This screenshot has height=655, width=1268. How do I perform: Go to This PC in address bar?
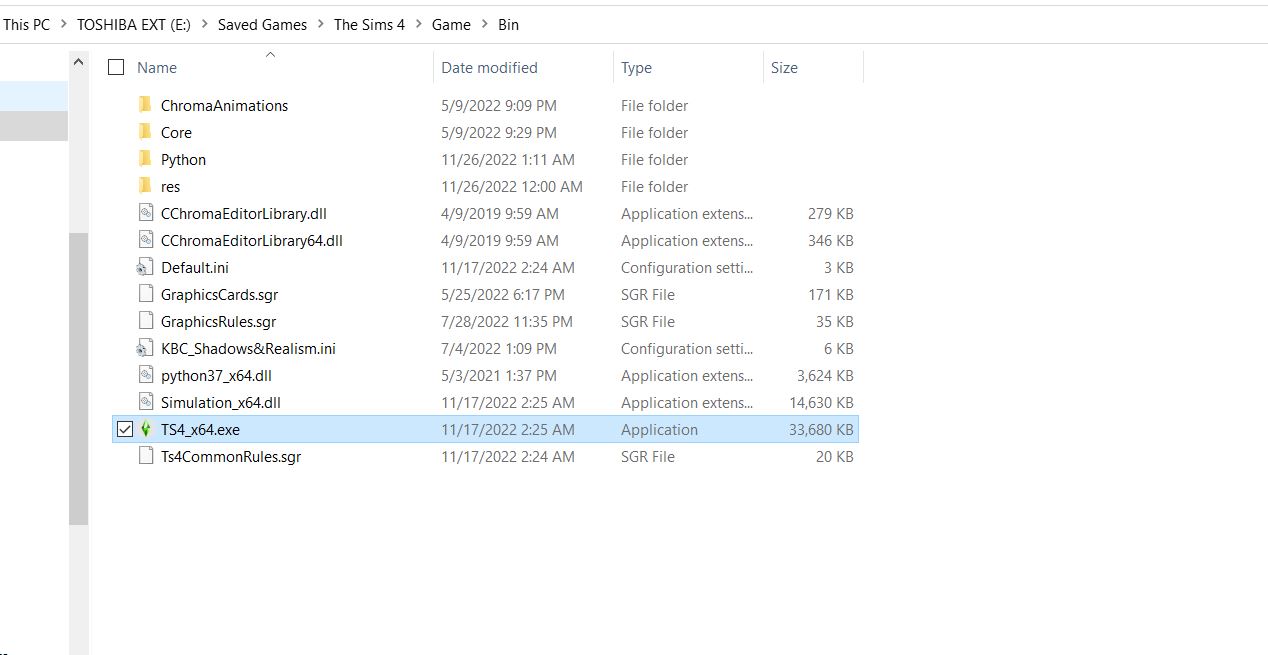tap(26, 24)
